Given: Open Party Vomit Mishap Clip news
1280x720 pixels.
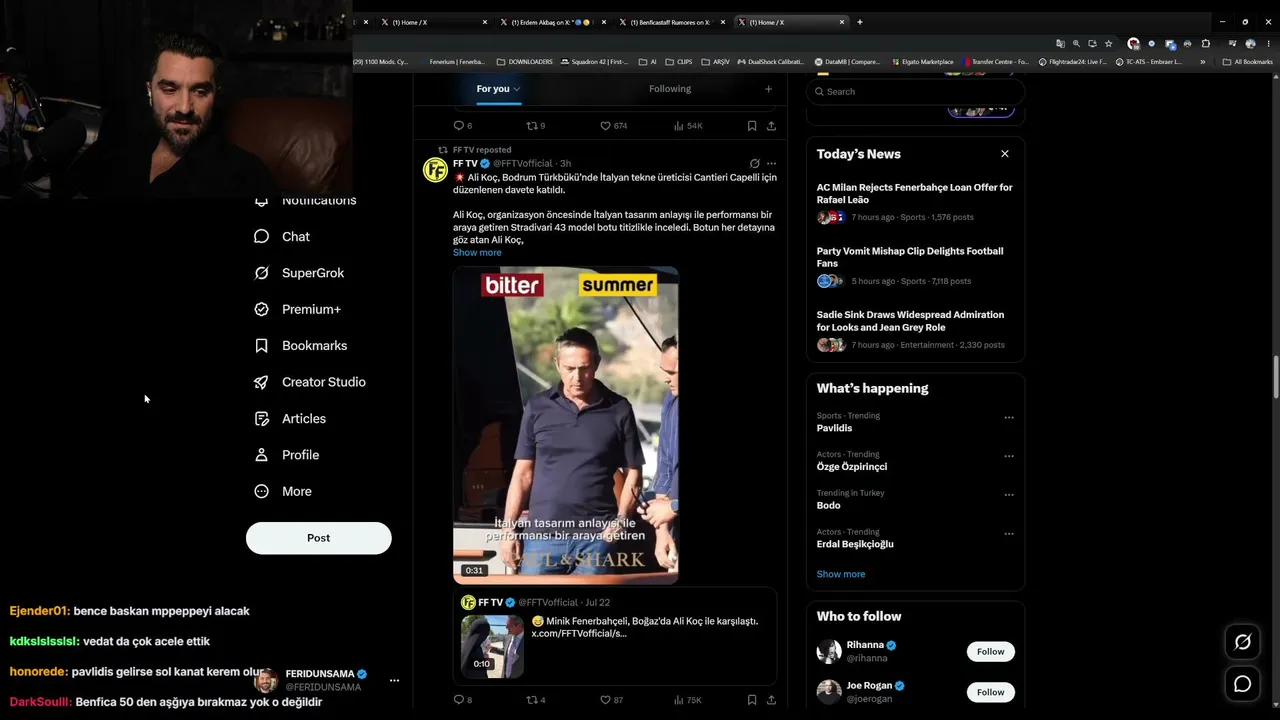Looking at the screenshot, I should [915, 266].
